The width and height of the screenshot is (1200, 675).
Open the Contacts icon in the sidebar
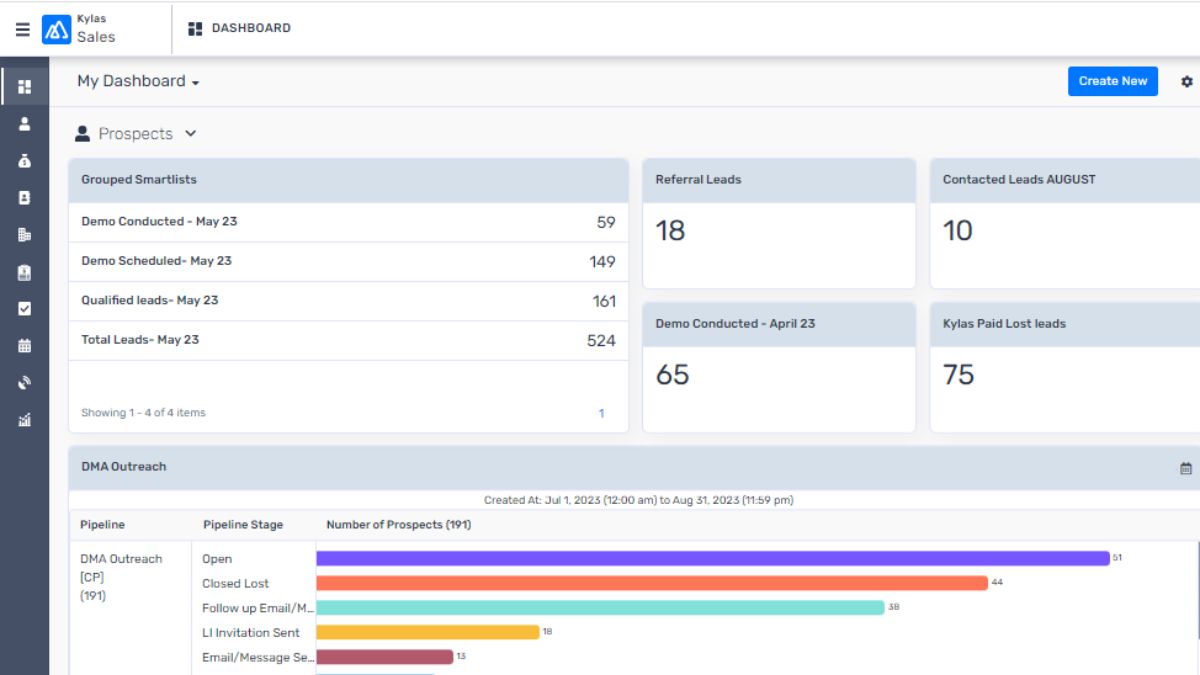pos(24,124)
